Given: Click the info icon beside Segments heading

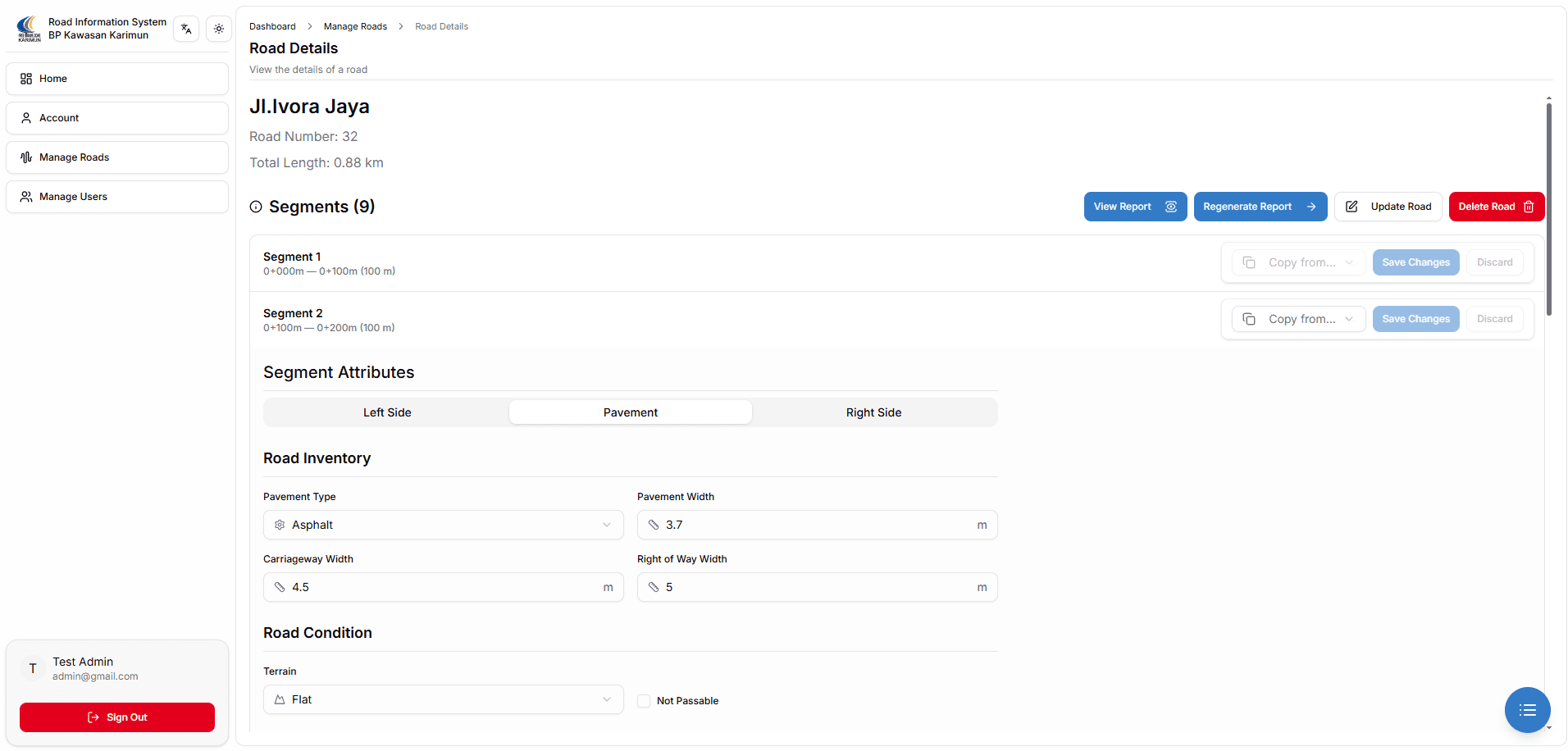Looking at the screenshot, I should click(x=256, y=207).
